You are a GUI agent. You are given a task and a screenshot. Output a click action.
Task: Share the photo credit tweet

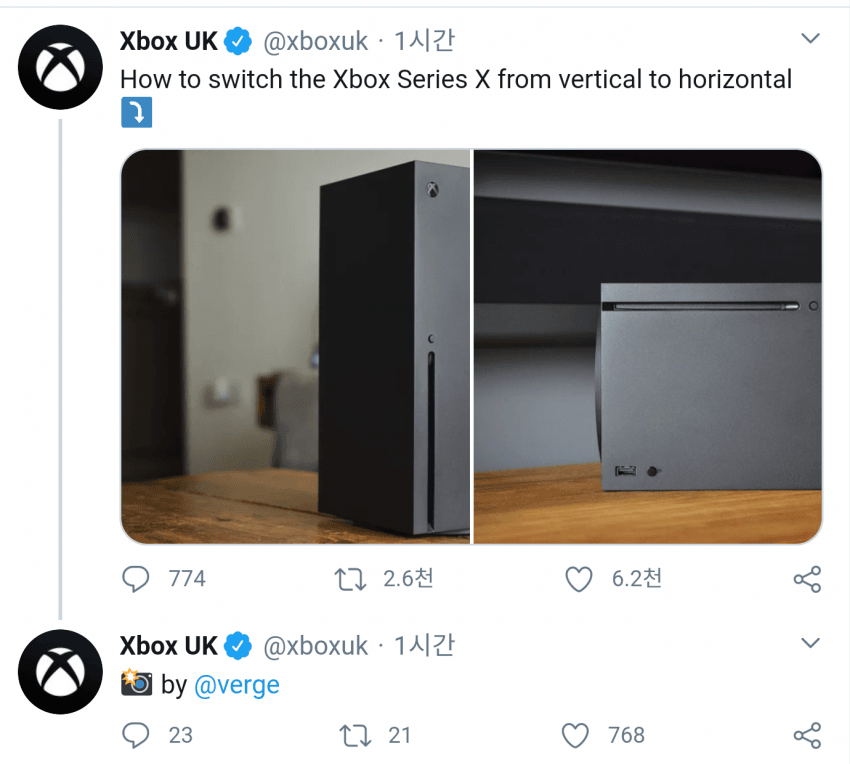point(807,736)
